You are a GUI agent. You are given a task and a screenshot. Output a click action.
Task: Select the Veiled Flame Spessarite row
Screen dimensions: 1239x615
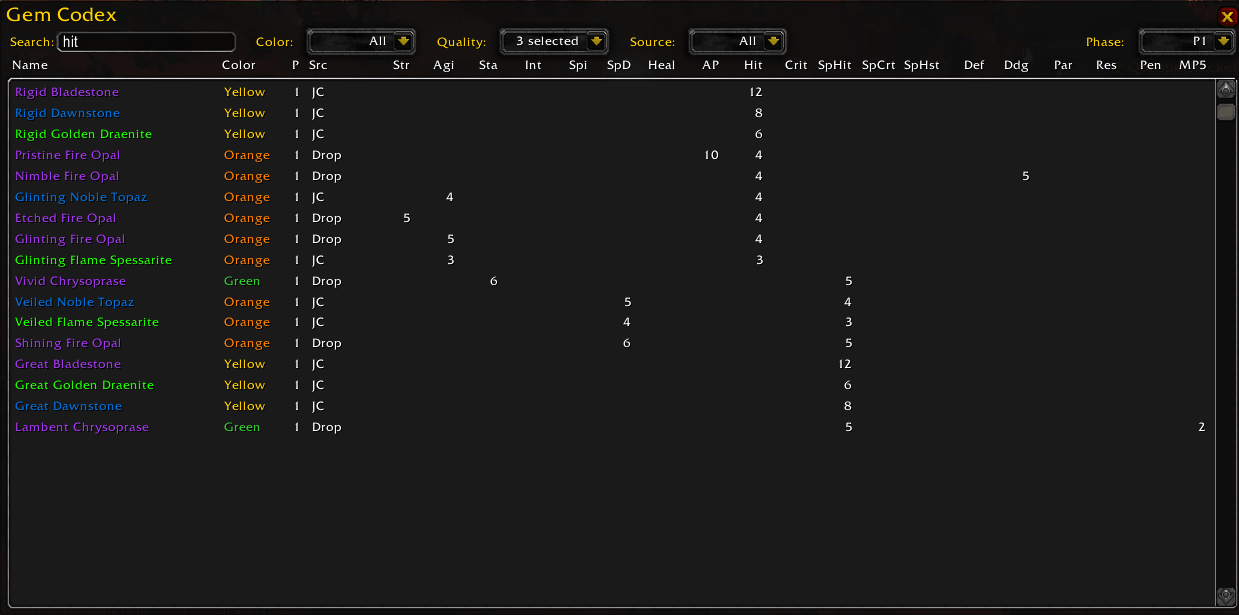[612, 322]
